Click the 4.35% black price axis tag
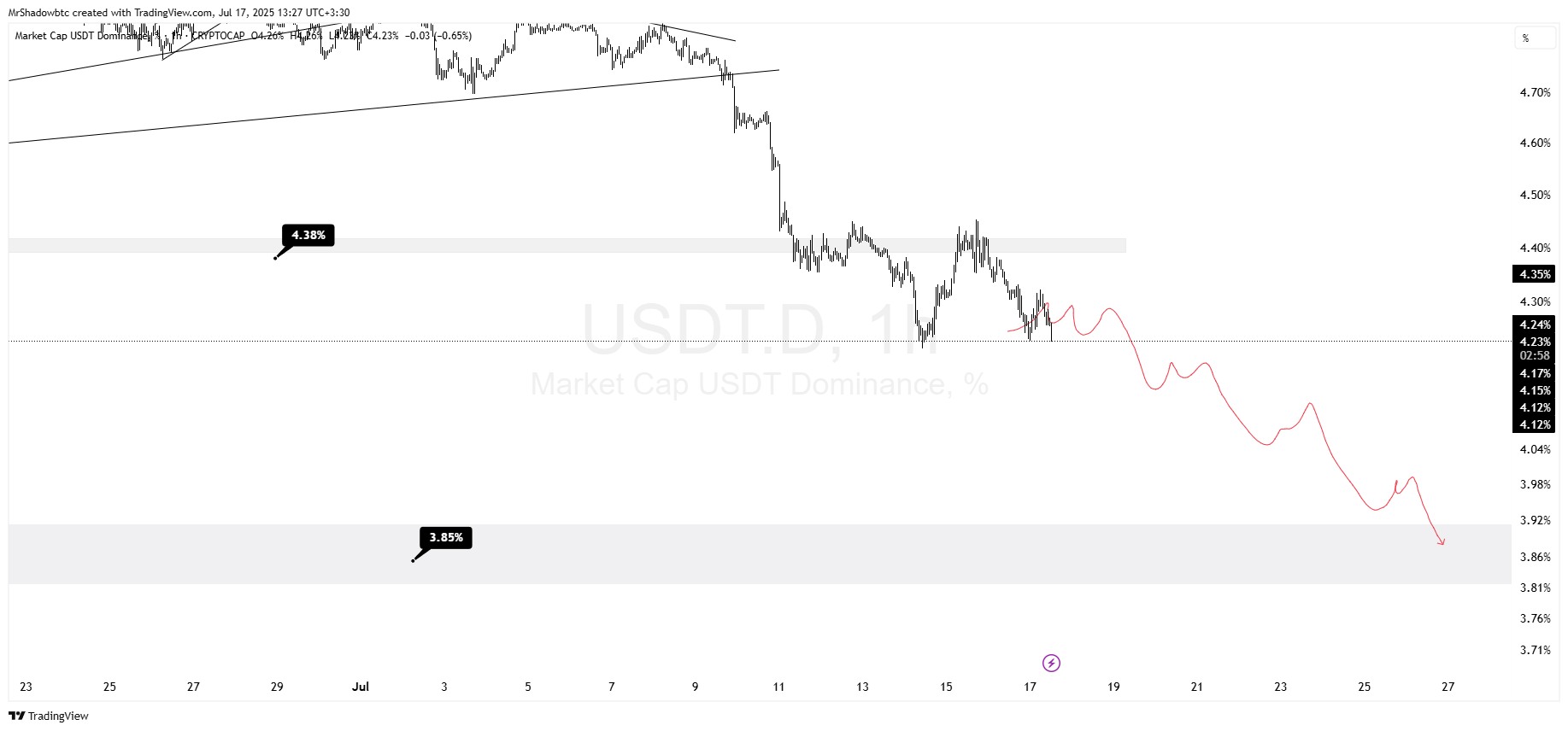Viewport: 1568px width, 731px height. pyautogui.click(x=1534, y=274)
